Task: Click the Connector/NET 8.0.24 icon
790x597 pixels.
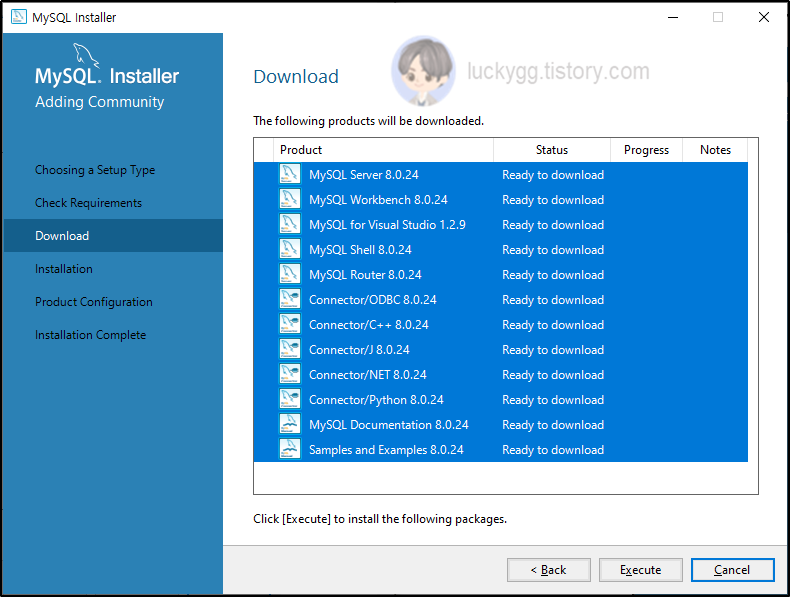Action: pos(290,374)
